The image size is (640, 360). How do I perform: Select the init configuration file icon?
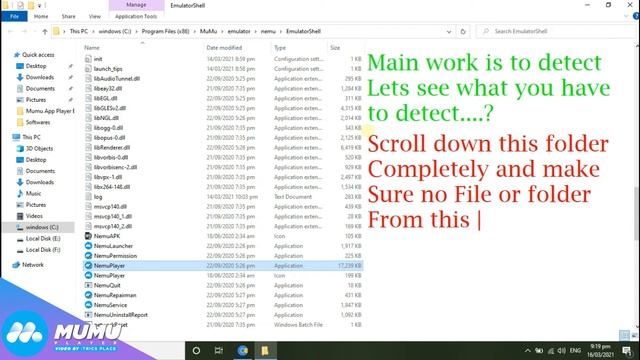(x=88, y=59)
